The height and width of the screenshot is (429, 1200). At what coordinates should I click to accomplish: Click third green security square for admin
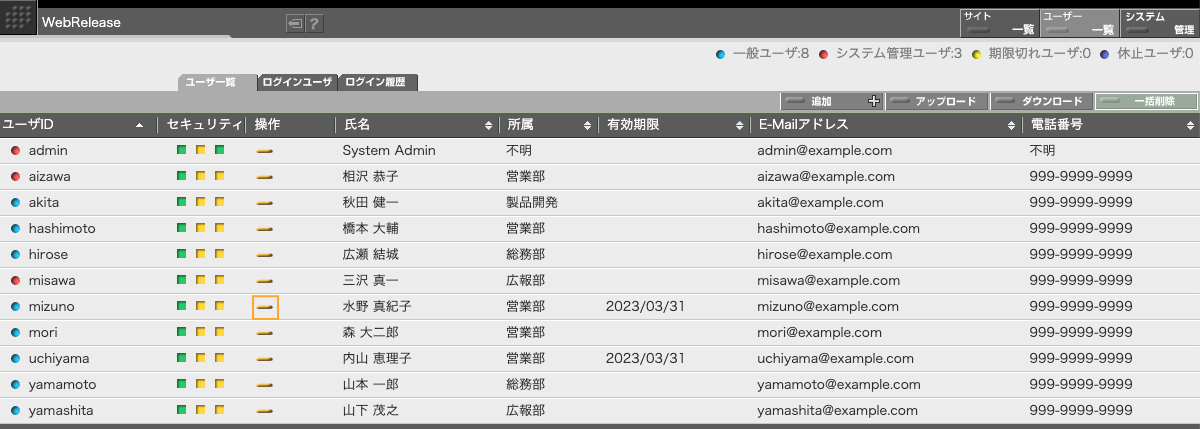click(x=219, y=151)
